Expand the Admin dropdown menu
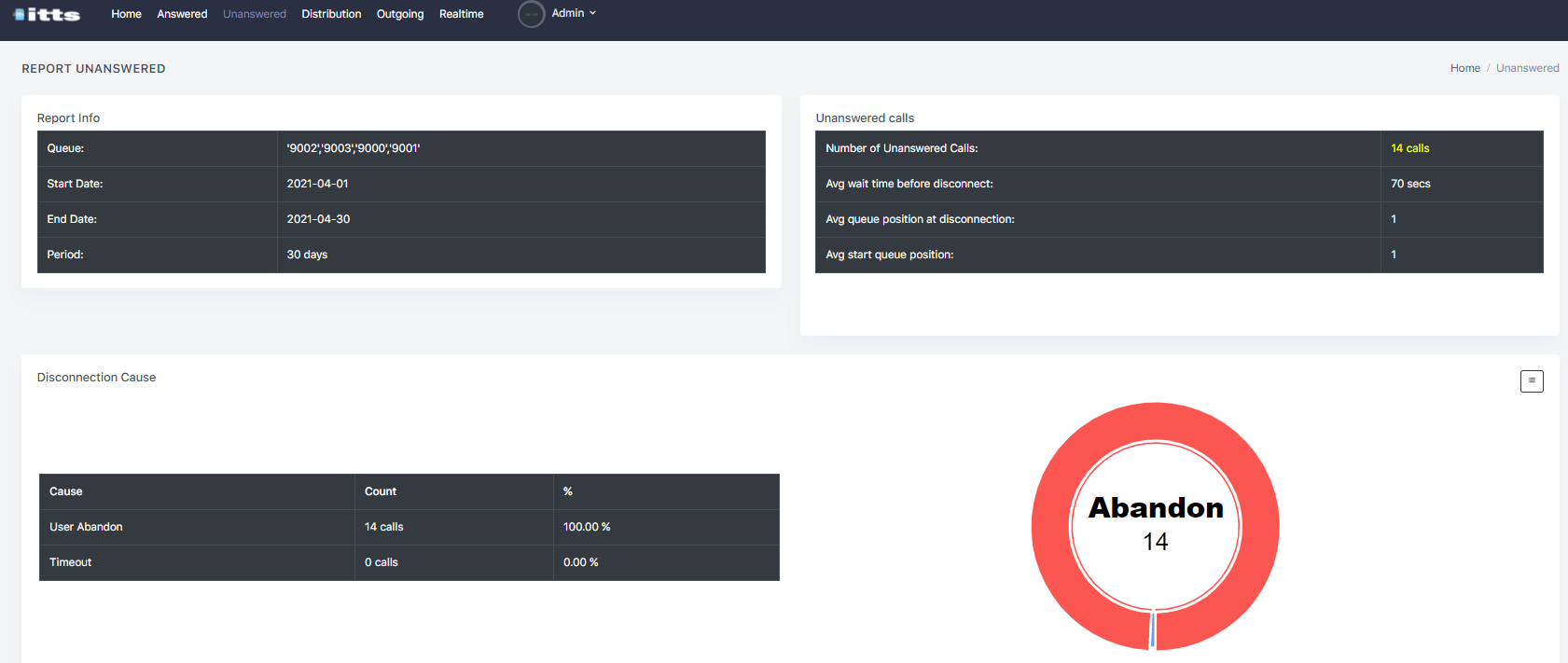Screen dimensions: 1568x663 click(574, 13)
